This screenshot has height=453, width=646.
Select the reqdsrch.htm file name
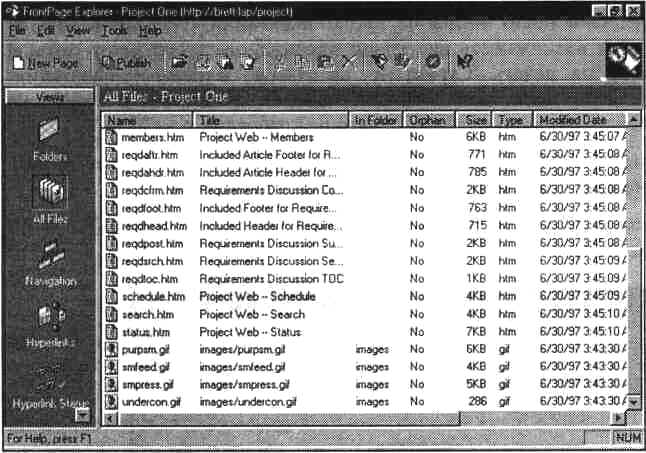[x=152, y=261]
